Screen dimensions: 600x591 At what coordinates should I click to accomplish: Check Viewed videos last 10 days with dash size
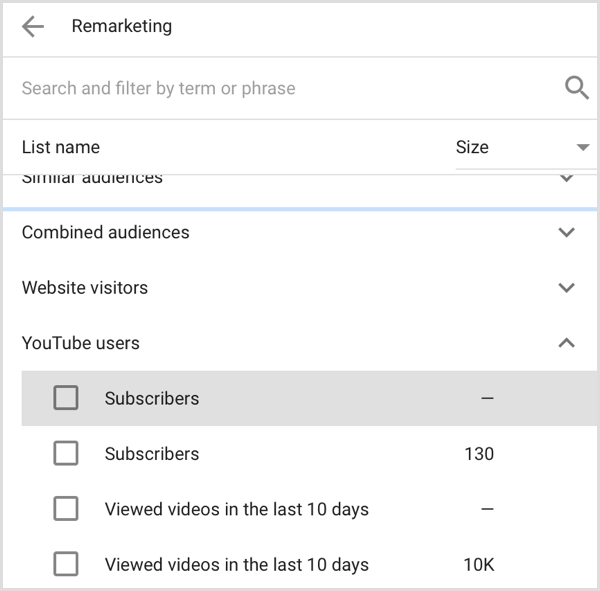[x=66, y=509]
